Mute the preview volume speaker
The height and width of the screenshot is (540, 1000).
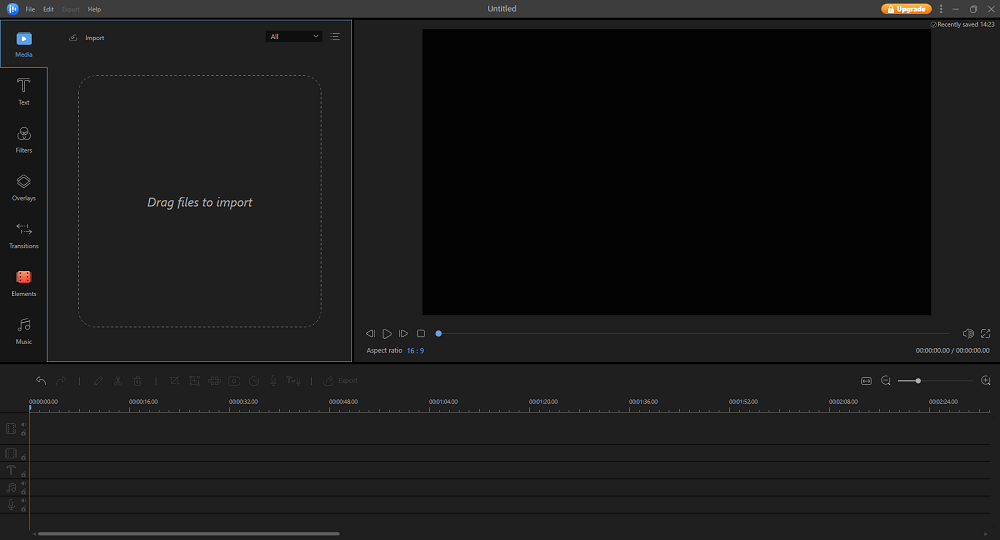pos(967,333)
